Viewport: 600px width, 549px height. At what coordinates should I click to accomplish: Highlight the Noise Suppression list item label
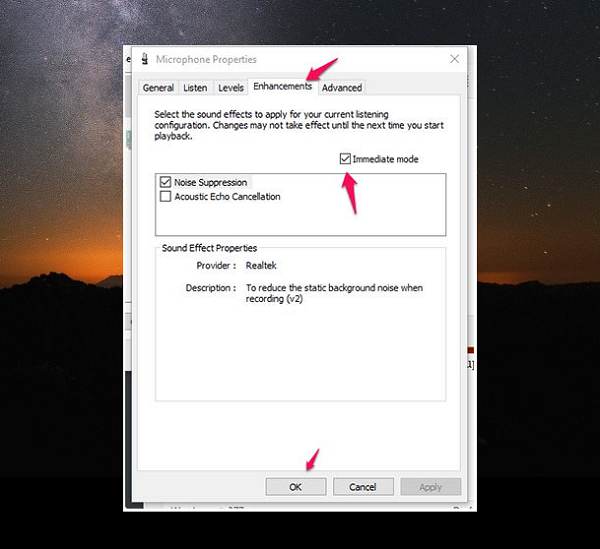(x=210, y=183)
